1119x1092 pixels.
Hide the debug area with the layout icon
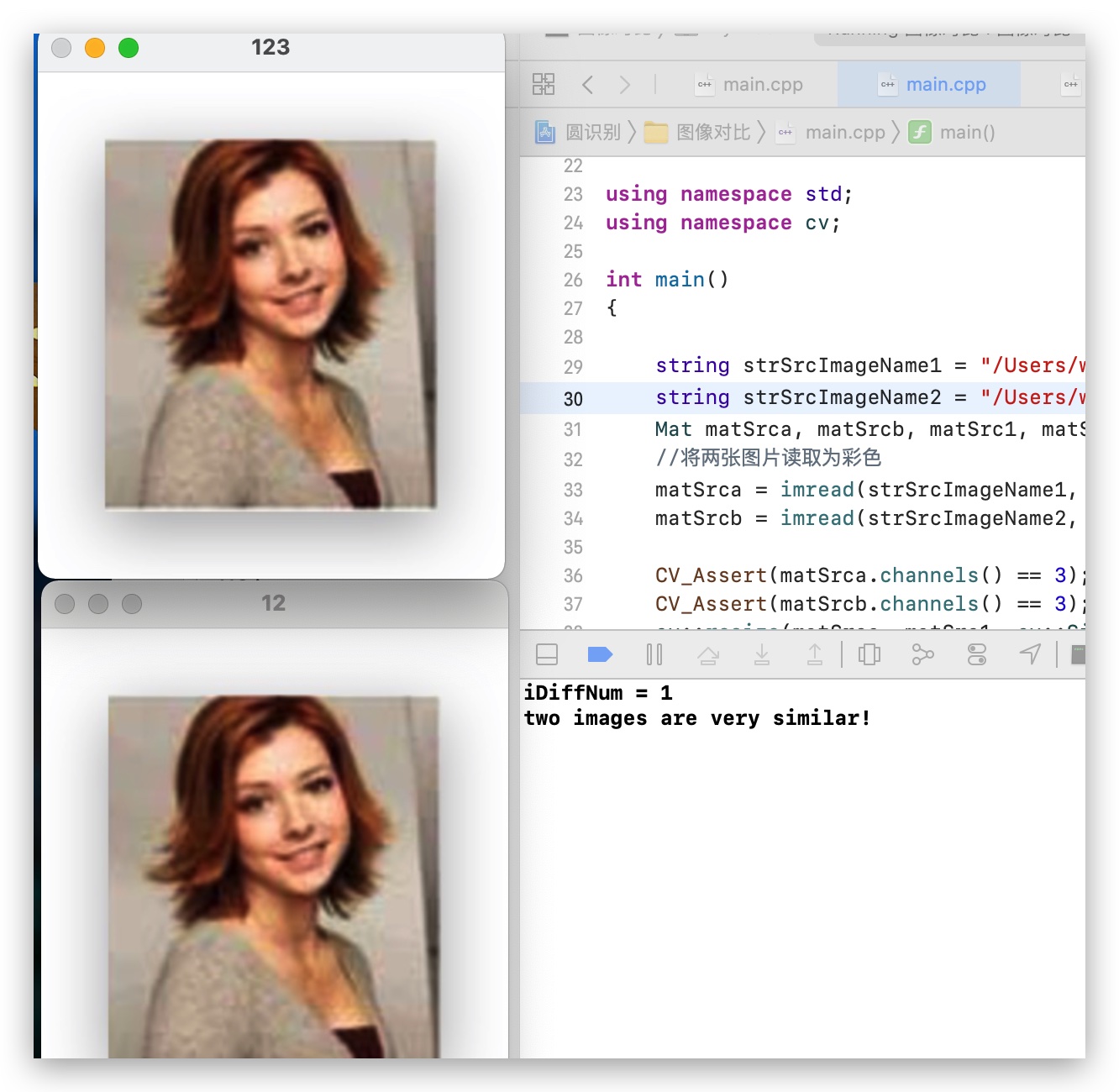click(x=547, y=654)
